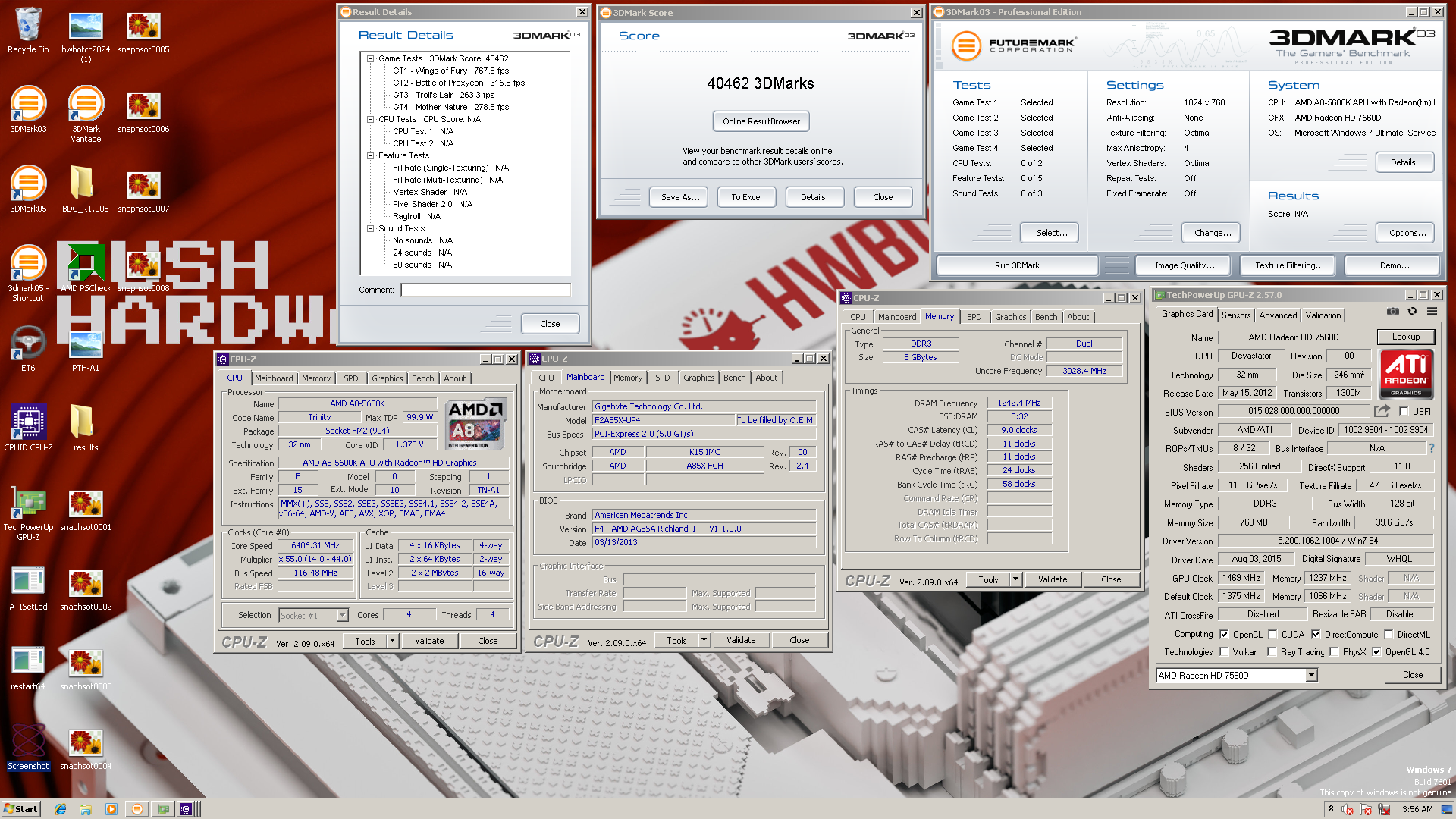Switch to Validation tab in GPU-Z

coord(1323,315)
